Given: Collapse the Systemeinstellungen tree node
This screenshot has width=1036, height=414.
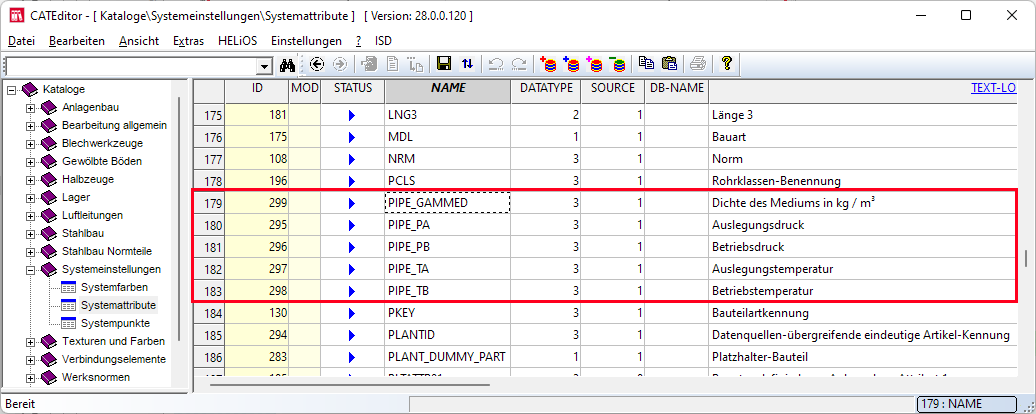Looking at the screenshot, I should click(30, 269).
